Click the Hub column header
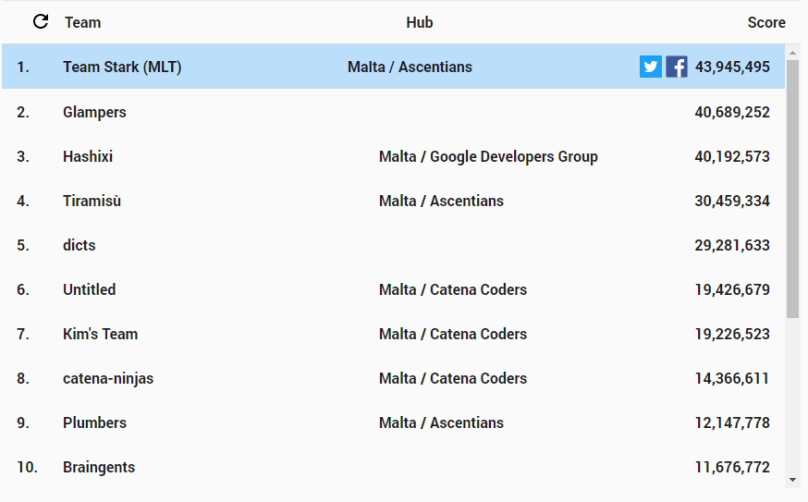This screenshot has width=808, height=502. (419, 22)
